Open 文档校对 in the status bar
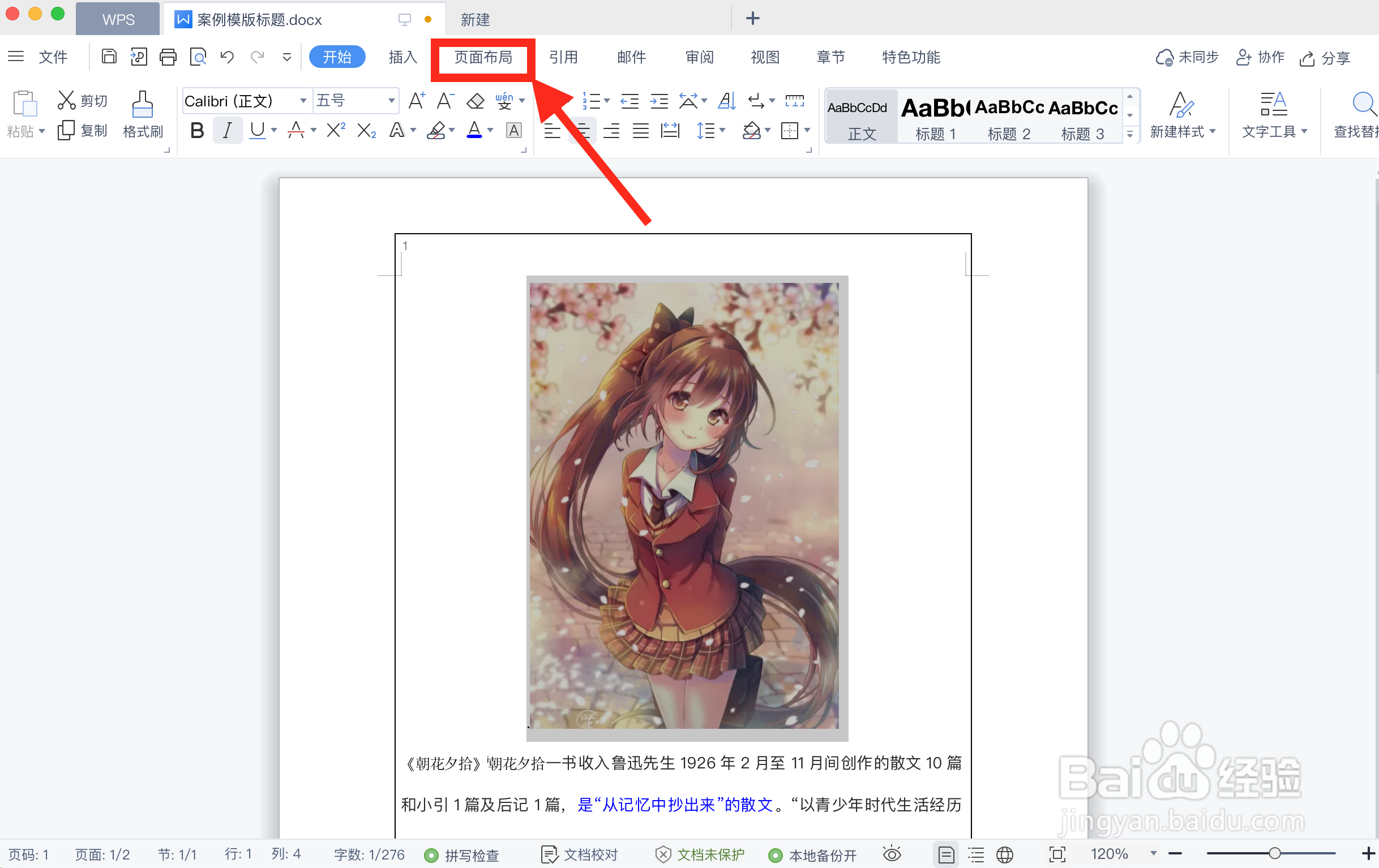 coord(580,854)
